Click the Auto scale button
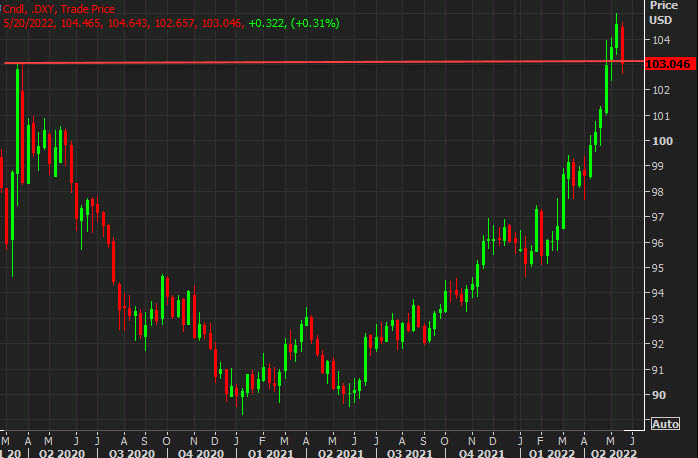698x458 pixels. coord(665,424)
